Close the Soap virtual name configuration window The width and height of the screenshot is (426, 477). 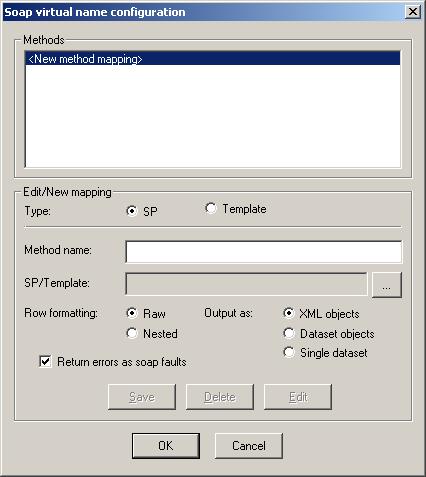click(413, 12)
